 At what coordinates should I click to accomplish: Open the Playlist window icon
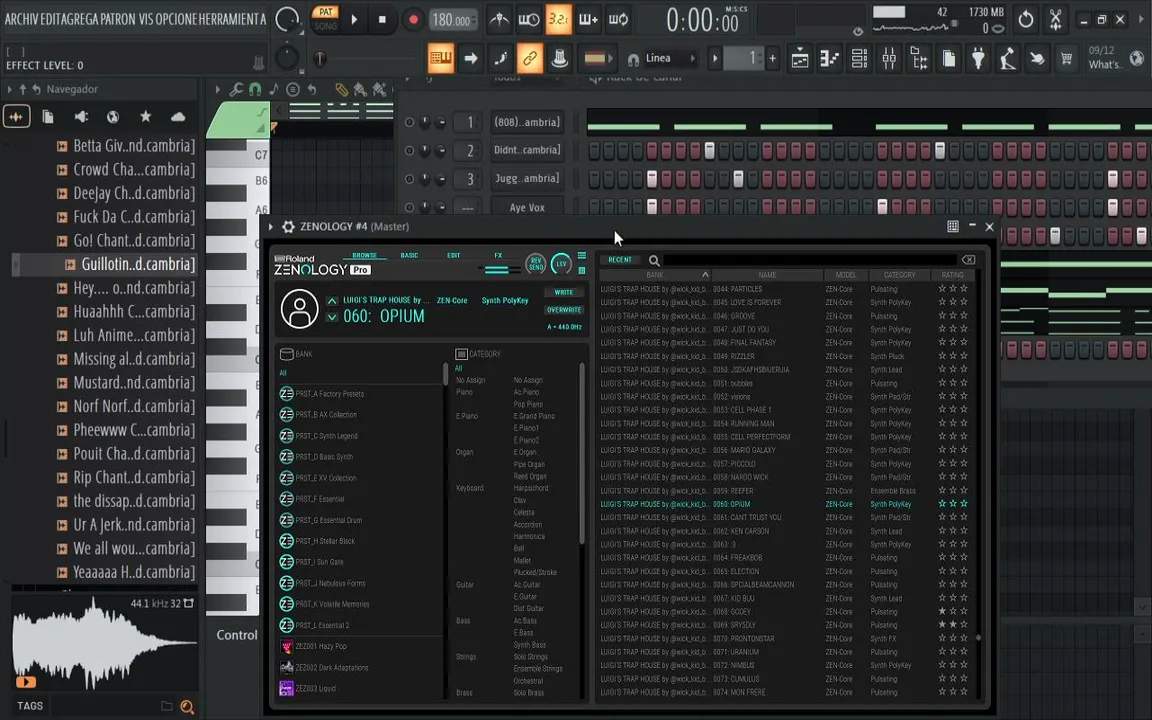(800, 59)
